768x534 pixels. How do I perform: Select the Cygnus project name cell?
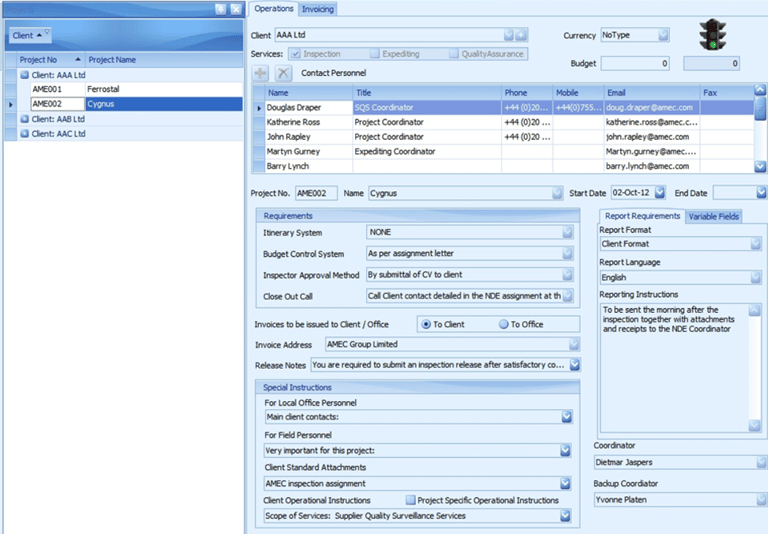point(164,104)
